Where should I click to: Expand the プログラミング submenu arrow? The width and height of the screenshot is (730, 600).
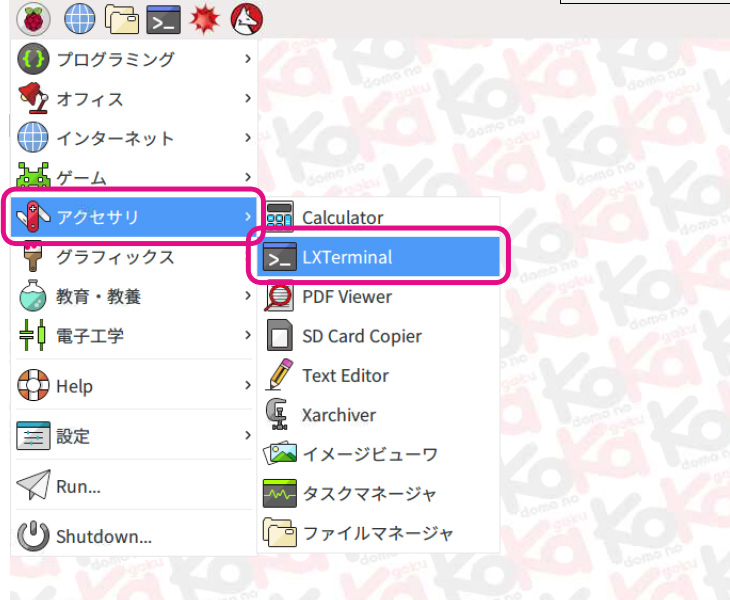click(x=248, y=59)
